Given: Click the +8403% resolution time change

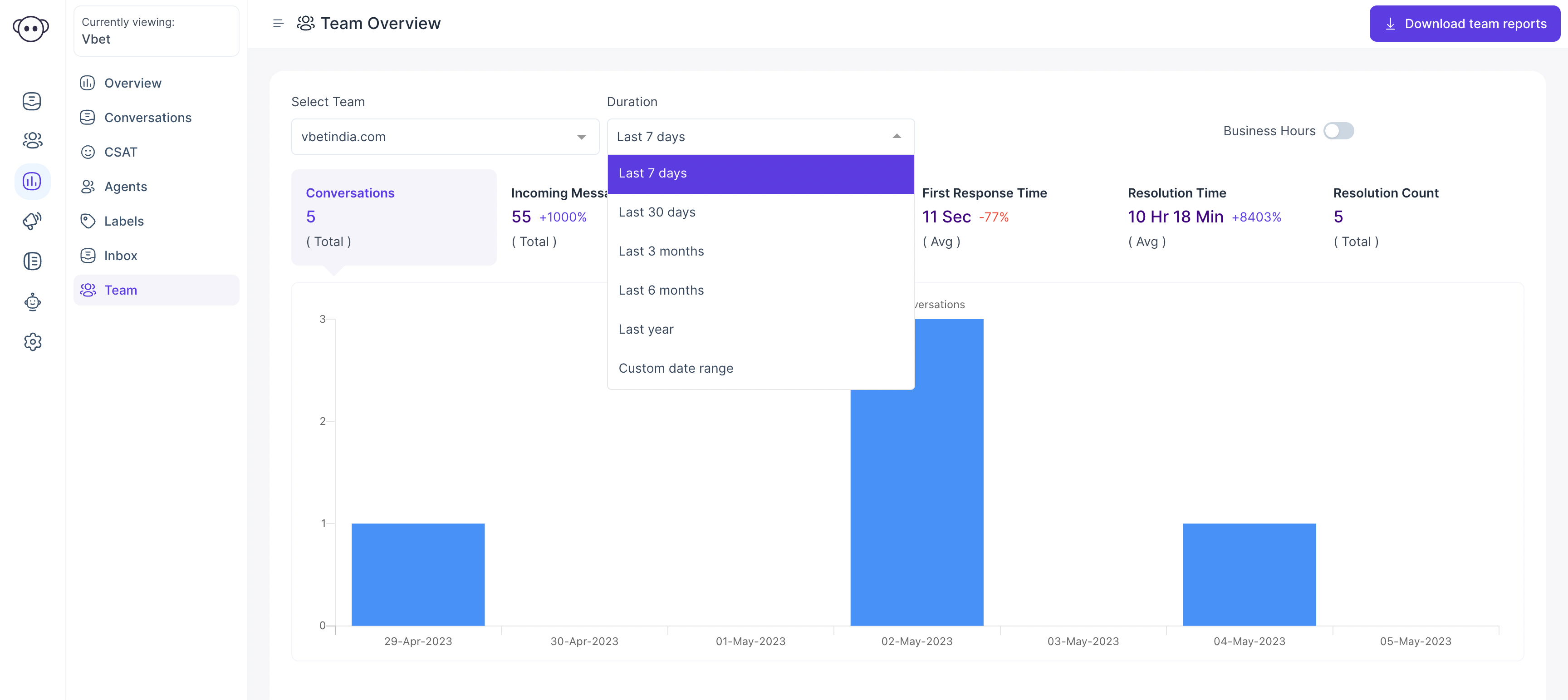Looking at the screenshot, I should (x=1256, y=217).
